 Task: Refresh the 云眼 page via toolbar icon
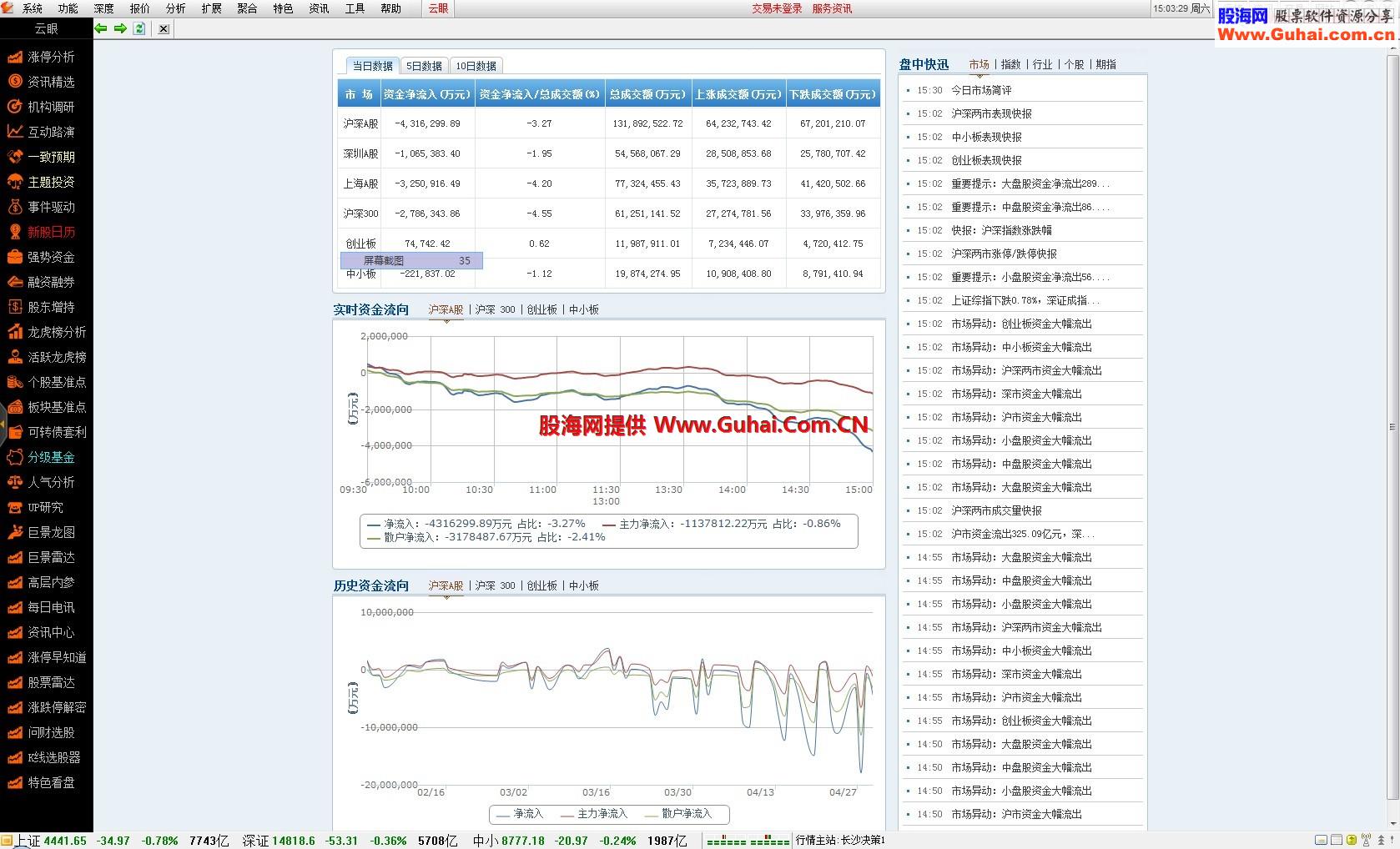(x=139, y=28)
